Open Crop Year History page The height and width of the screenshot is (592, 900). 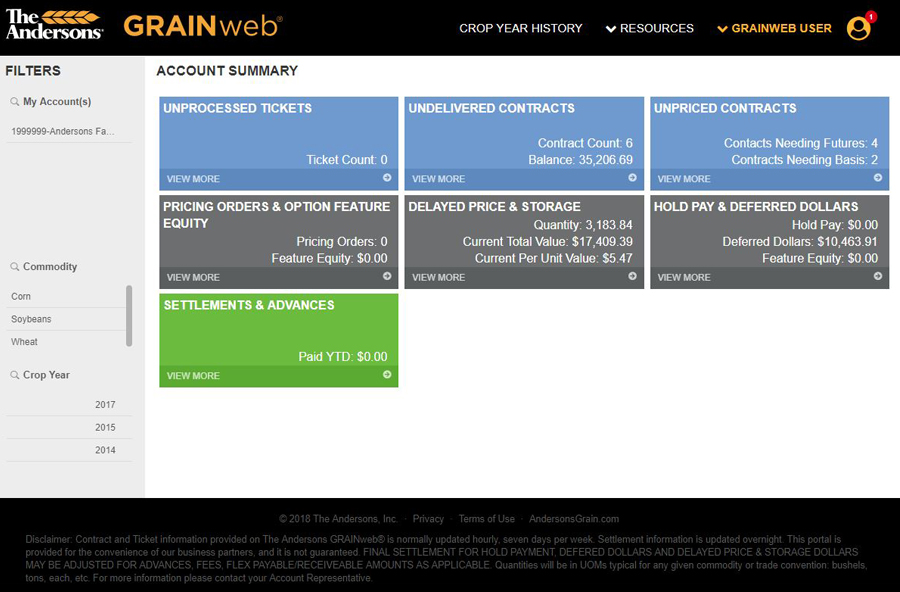pyautogui.click(x=521, y=29)
